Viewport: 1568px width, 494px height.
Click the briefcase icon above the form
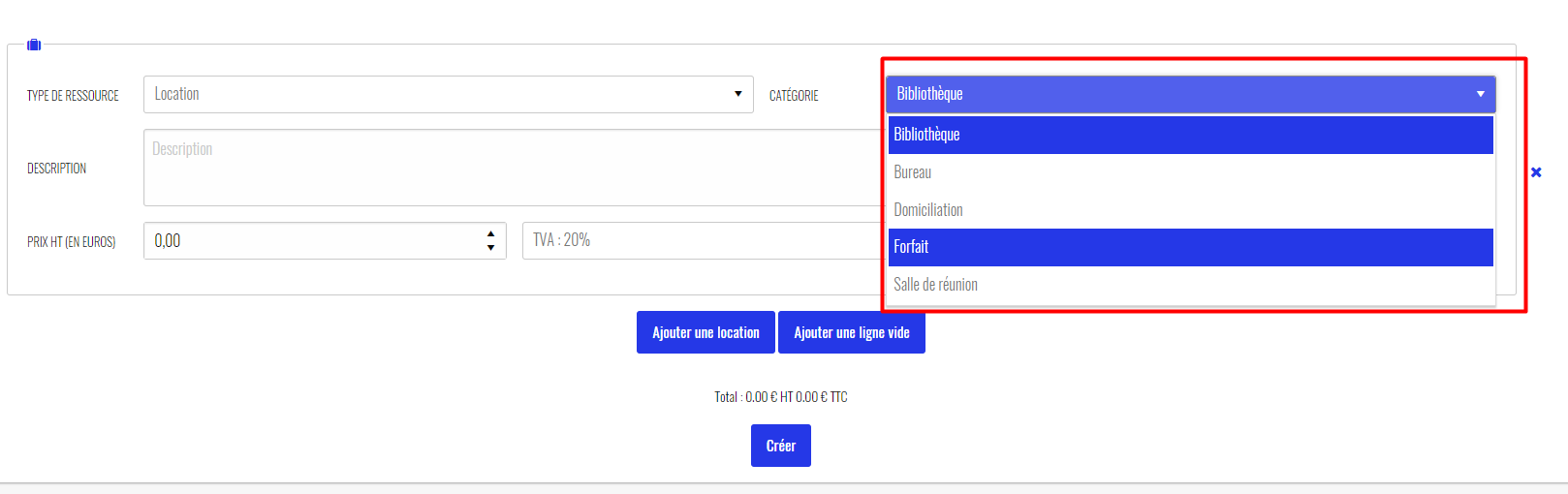(34, 45)
